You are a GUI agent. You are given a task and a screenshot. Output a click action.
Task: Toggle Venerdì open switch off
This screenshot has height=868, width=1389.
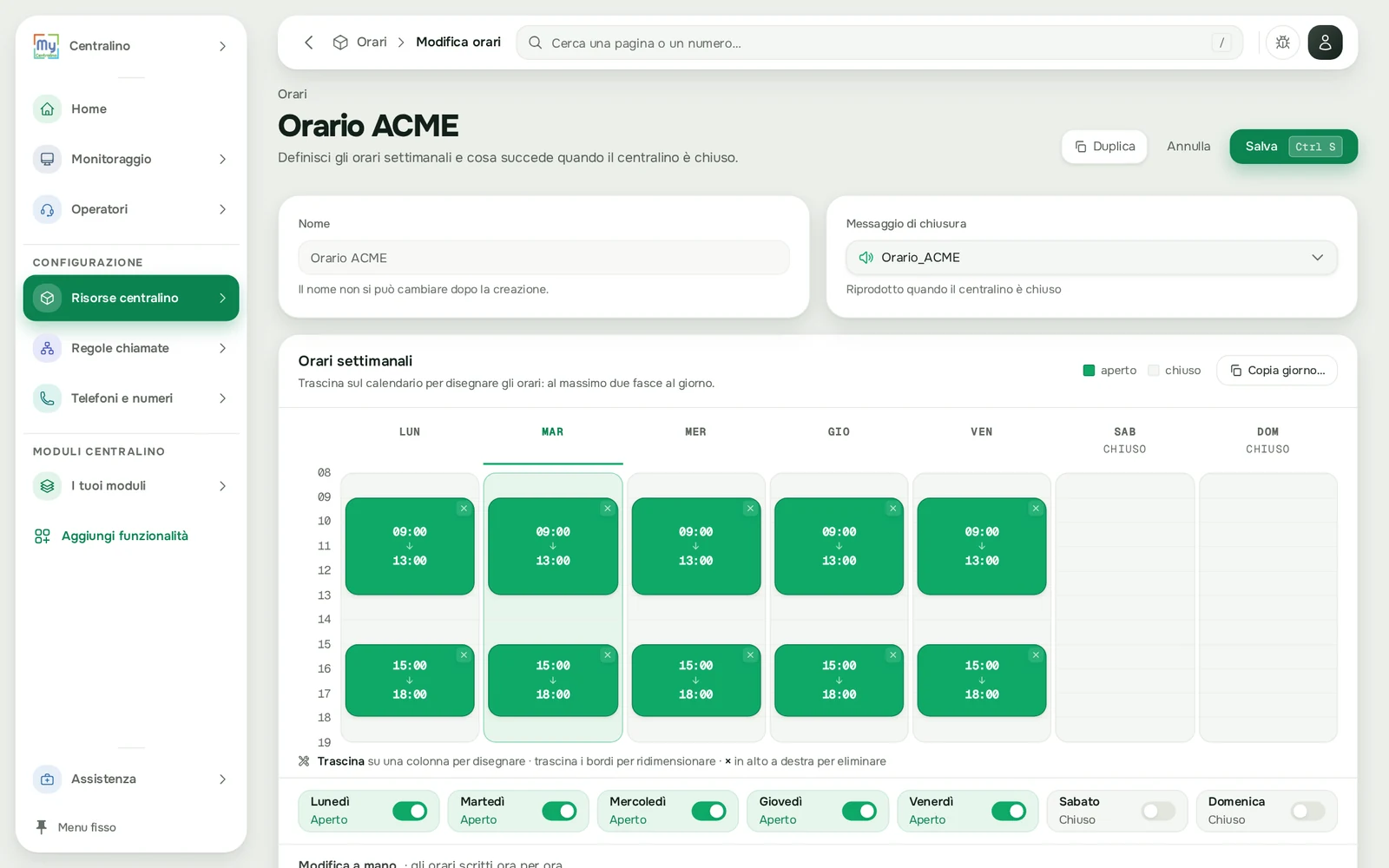pos(1009,811)
